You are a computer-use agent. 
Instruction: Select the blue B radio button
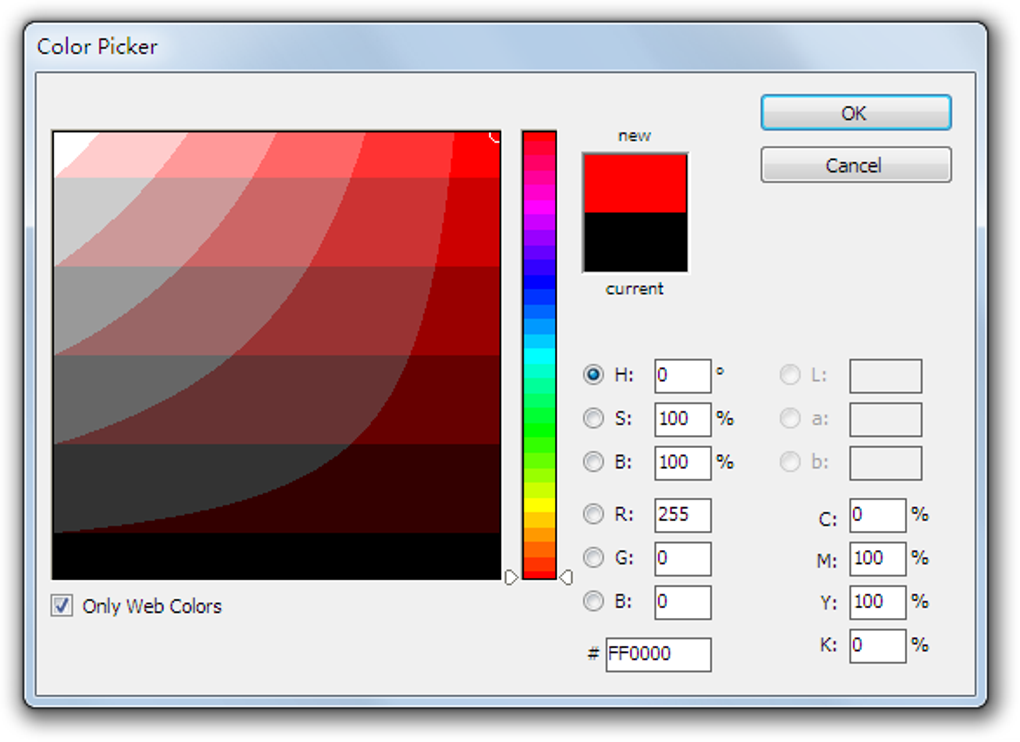tap(593, 601)
